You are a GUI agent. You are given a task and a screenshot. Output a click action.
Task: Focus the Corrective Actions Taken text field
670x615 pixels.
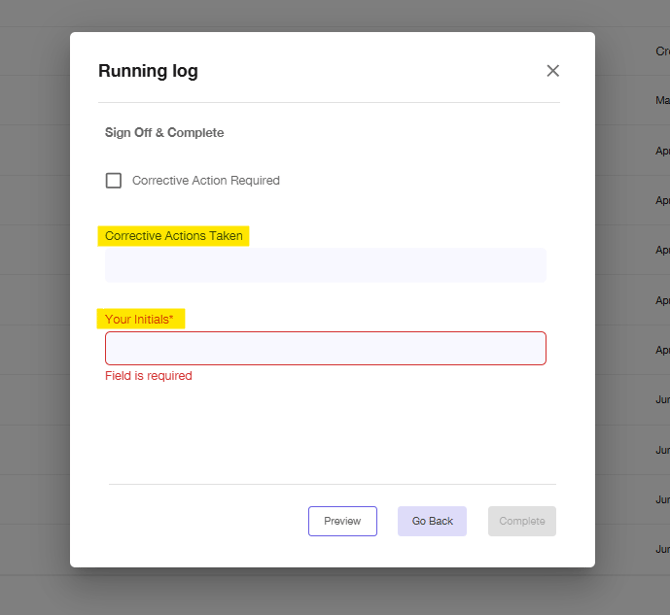326,265
